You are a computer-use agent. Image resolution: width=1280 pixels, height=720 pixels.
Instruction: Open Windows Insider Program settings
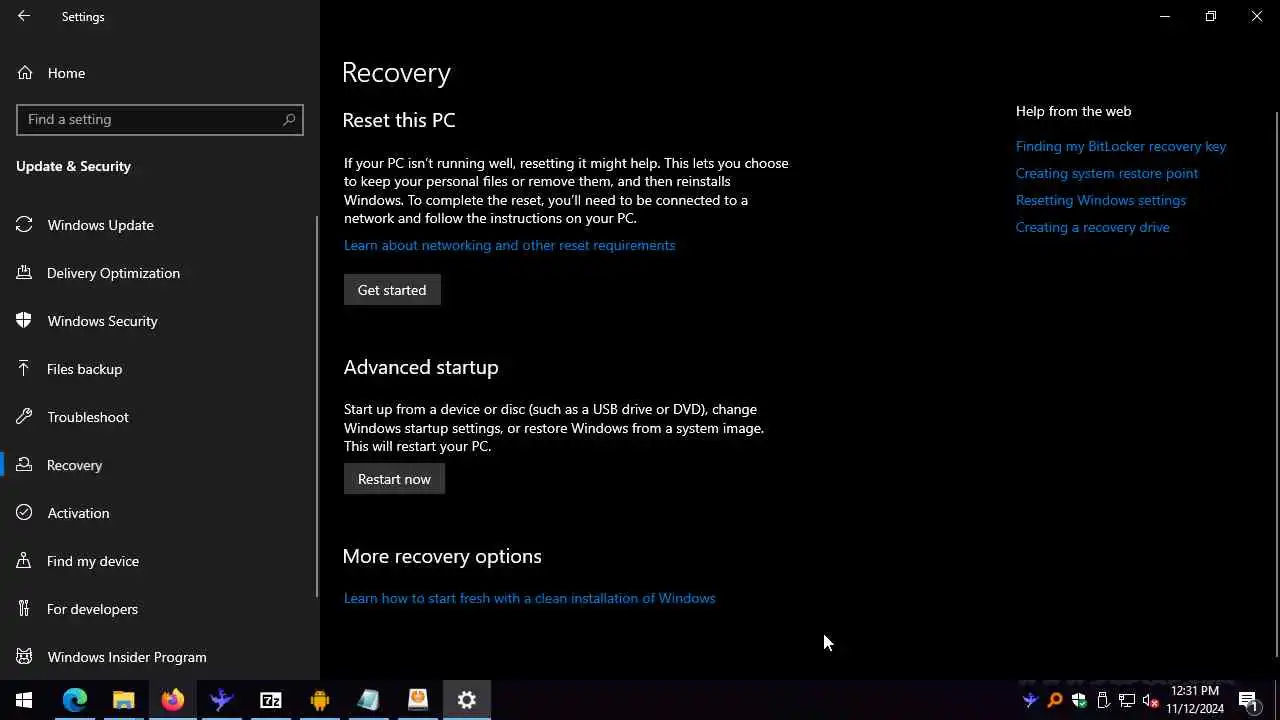point(158,657)
